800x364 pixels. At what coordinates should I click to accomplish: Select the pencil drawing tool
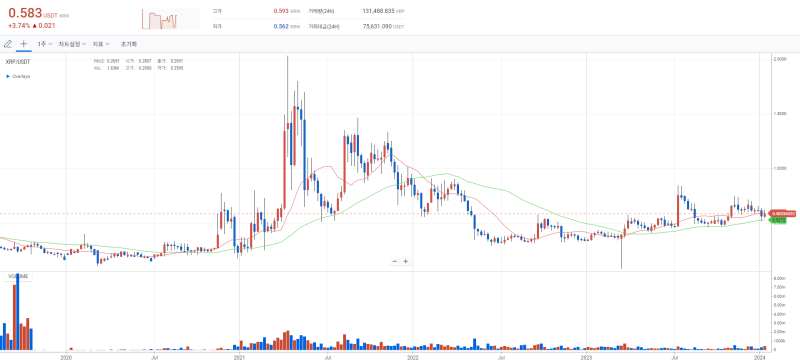pos(8,44)
